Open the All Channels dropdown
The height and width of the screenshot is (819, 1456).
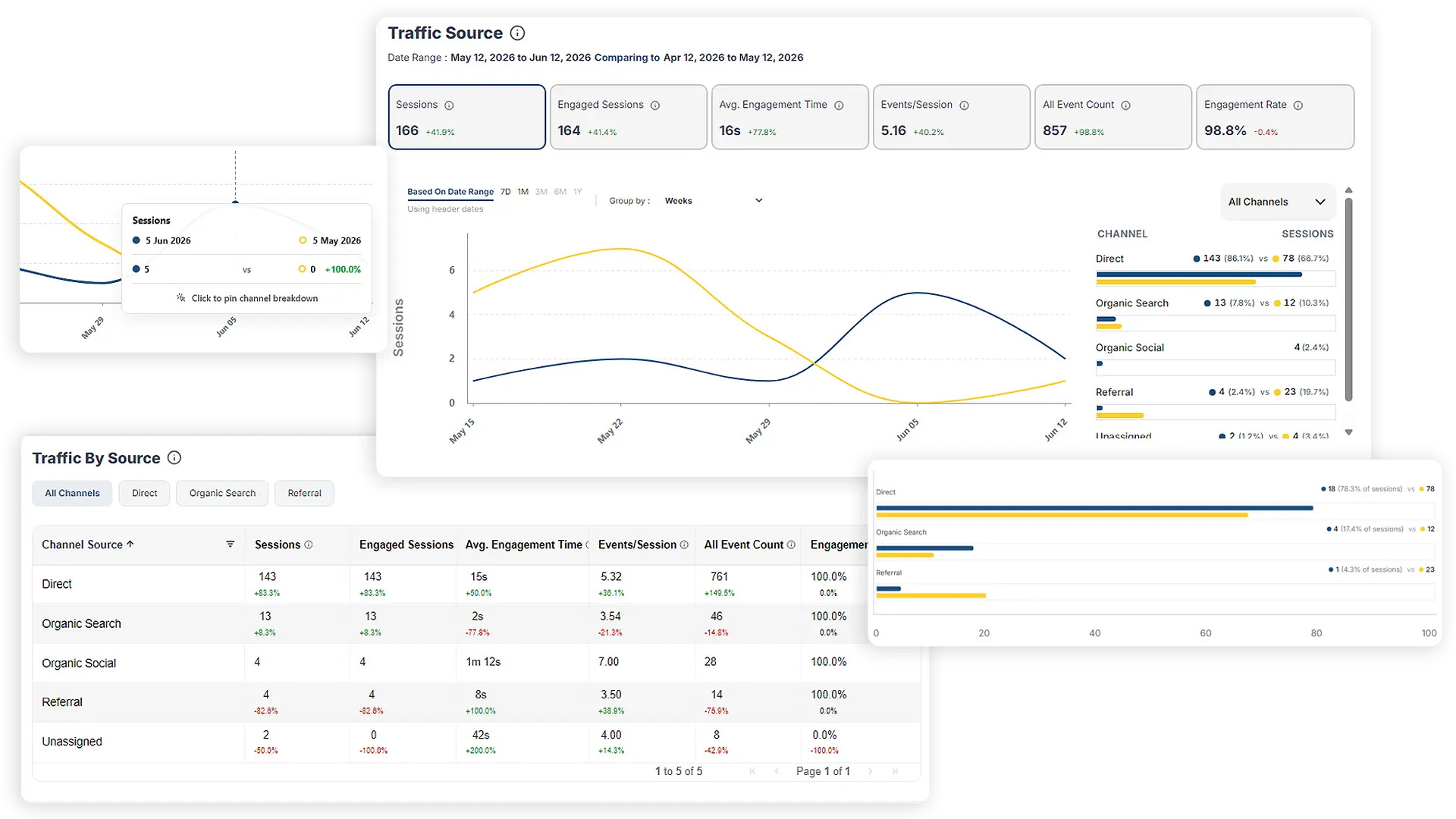pos(1277,202)
